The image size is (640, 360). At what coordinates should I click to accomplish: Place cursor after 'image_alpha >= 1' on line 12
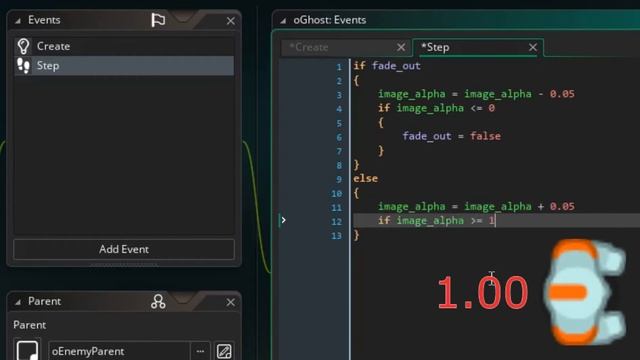click(x=496, y=221)
